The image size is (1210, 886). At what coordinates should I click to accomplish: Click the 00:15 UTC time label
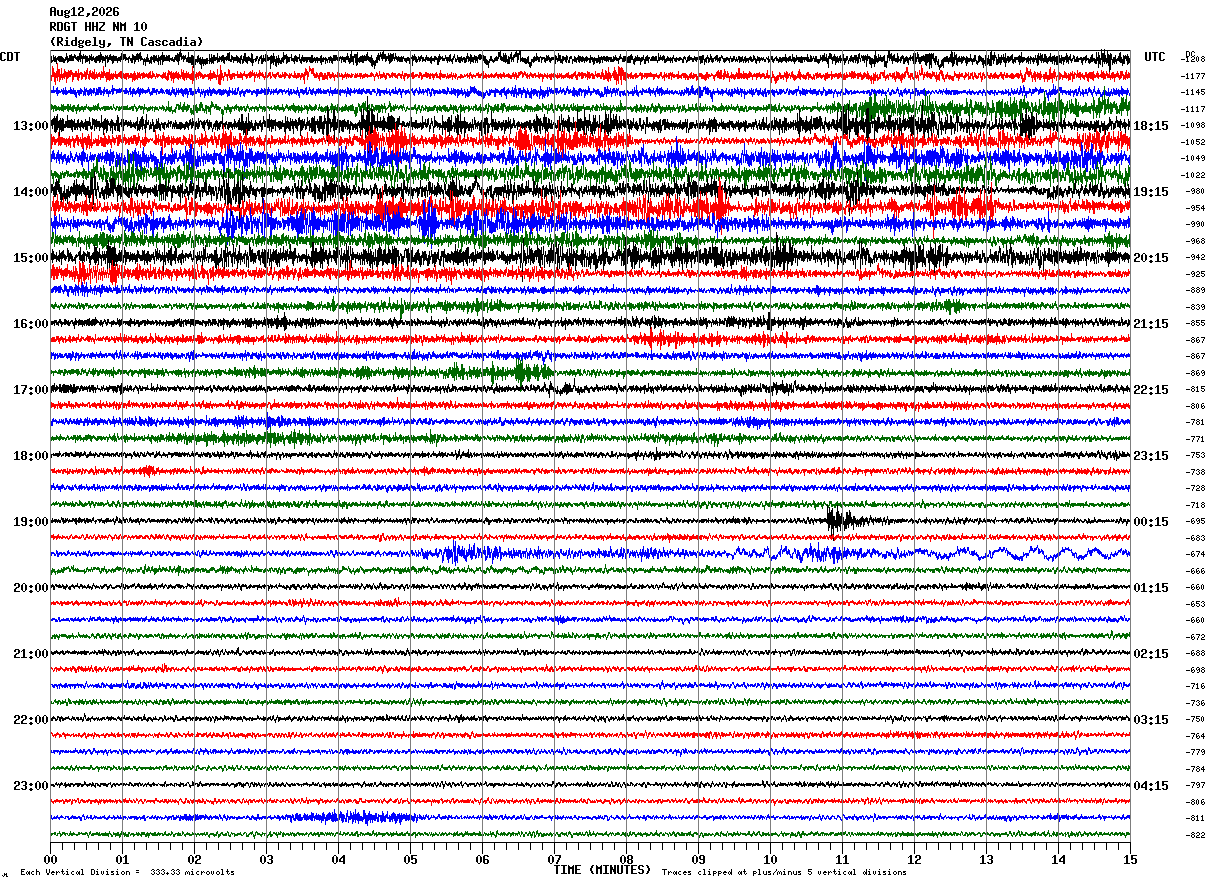pos(1151,522)
